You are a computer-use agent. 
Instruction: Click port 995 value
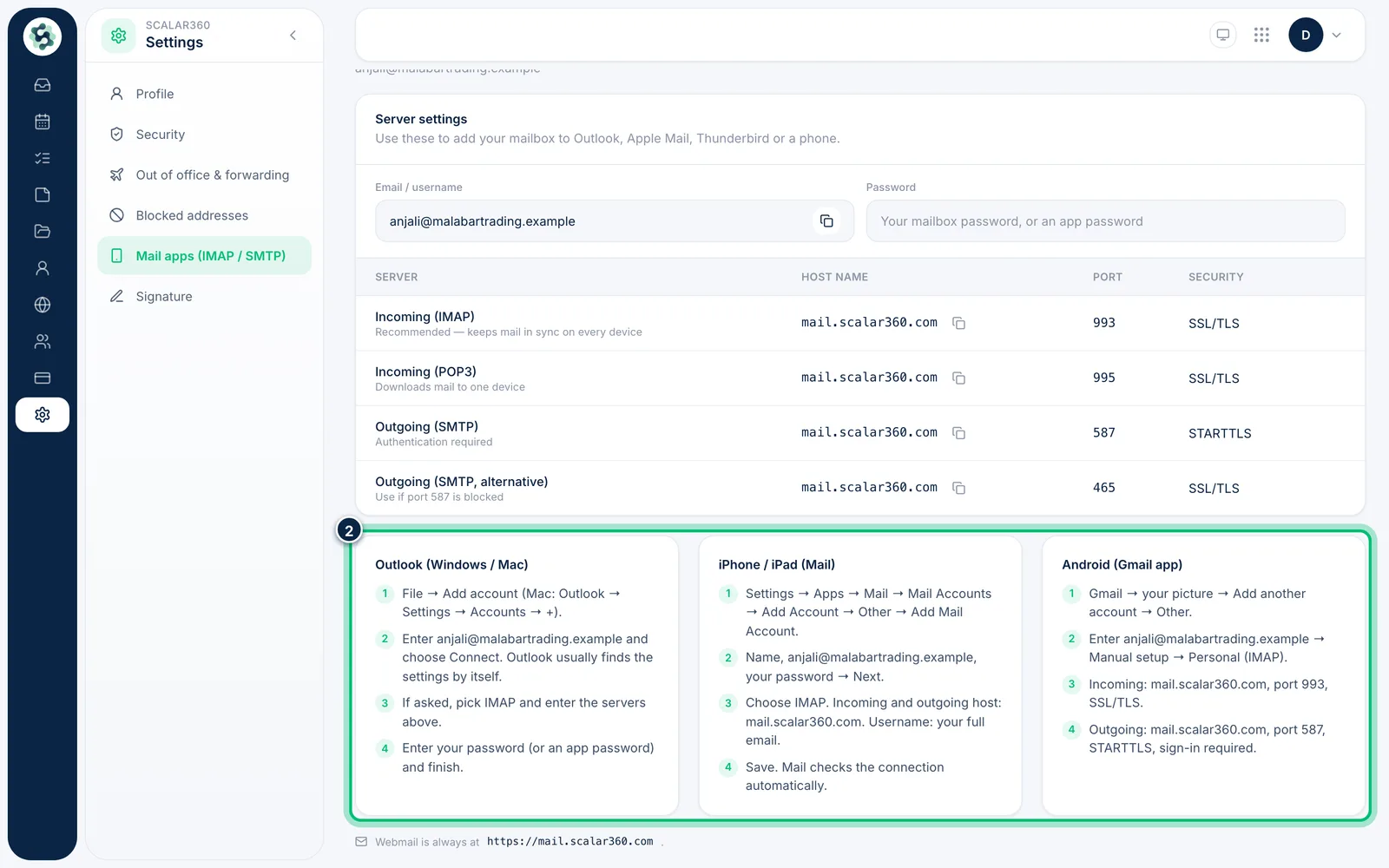[1103, 378]
